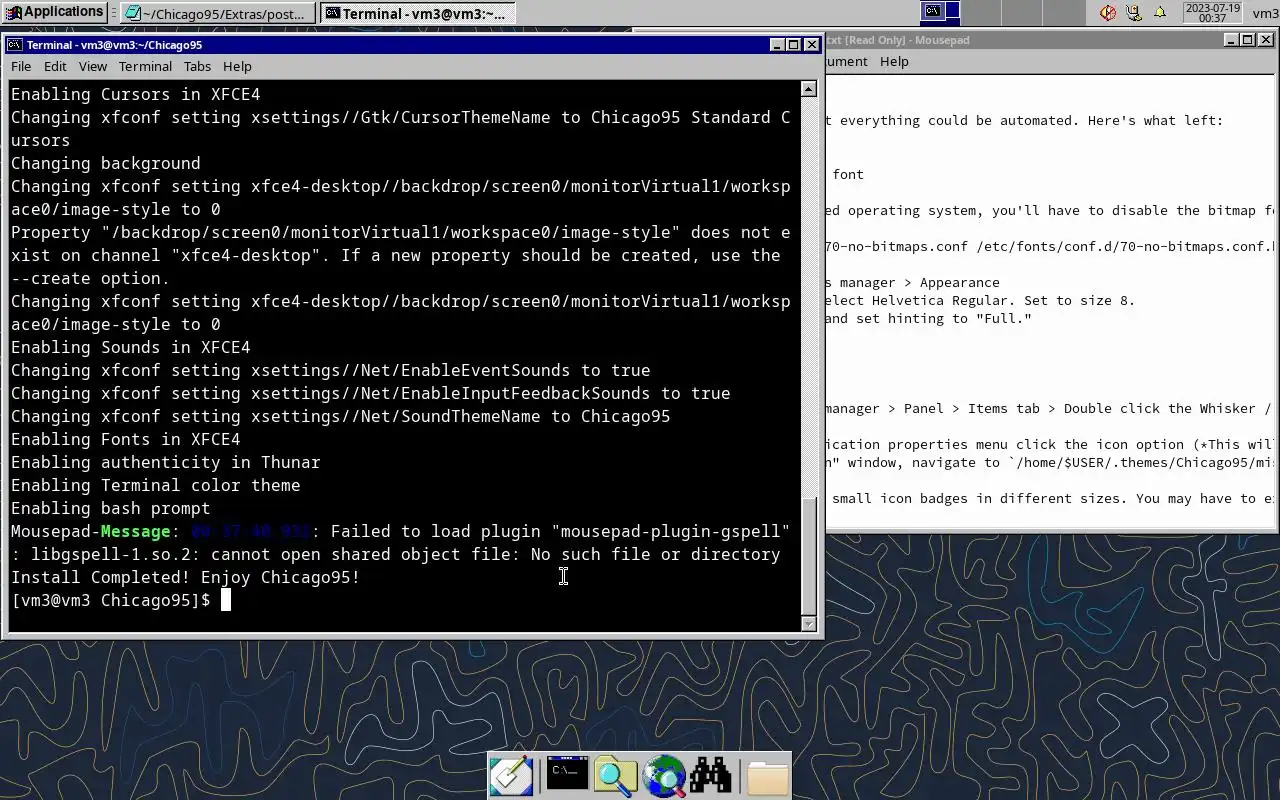Open the Applications menu in the panel
The image size is (1280, 800).
pyautogui.click(x=54, y=12)
